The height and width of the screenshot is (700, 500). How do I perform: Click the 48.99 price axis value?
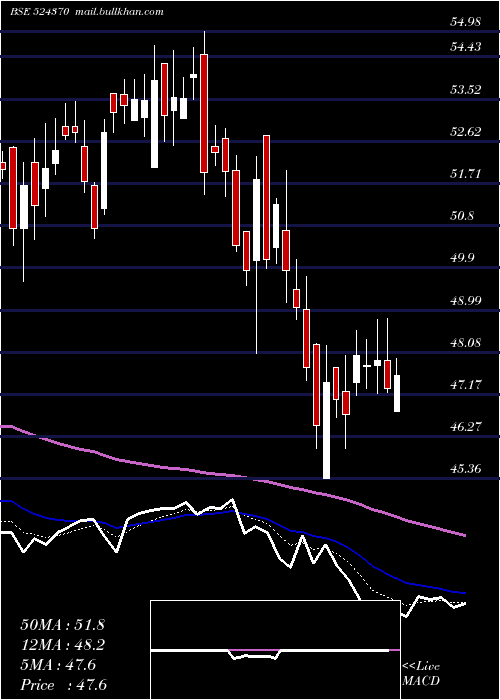465,300
